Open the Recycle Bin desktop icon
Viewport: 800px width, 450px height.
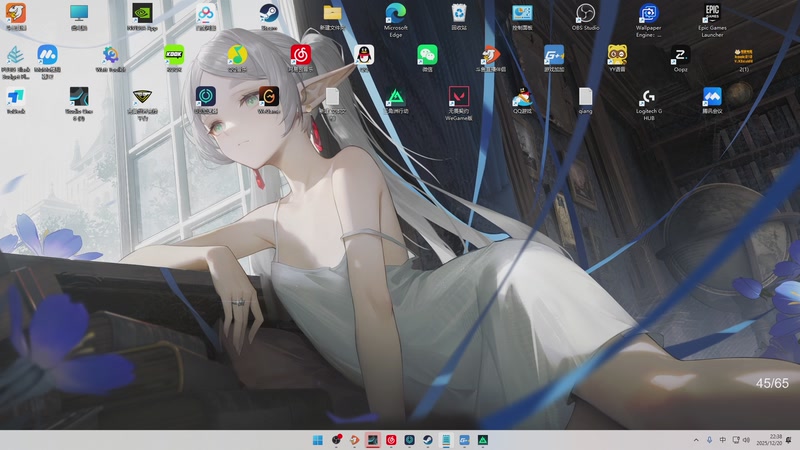[x=459, y=17]
